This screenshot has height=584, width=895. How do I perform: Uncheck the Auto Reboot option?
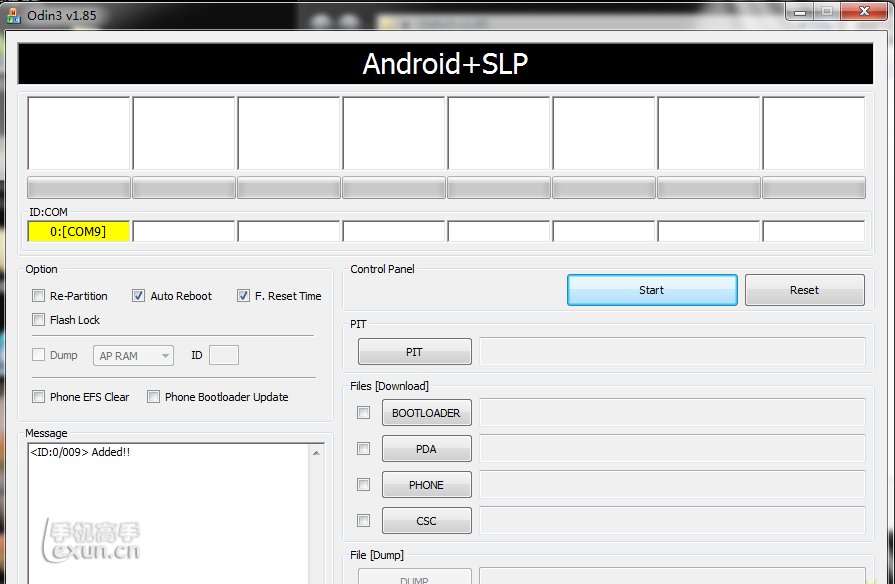(x=138, y=296)
